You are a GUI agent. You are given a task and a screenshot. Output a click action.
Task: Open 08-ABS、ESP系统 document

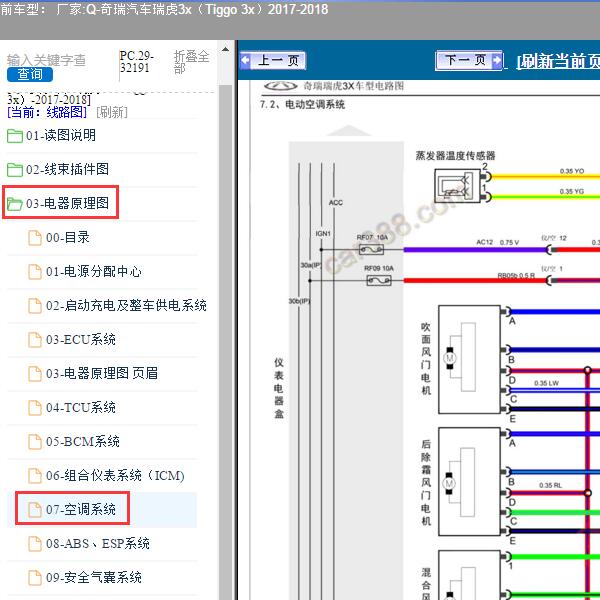98,543
